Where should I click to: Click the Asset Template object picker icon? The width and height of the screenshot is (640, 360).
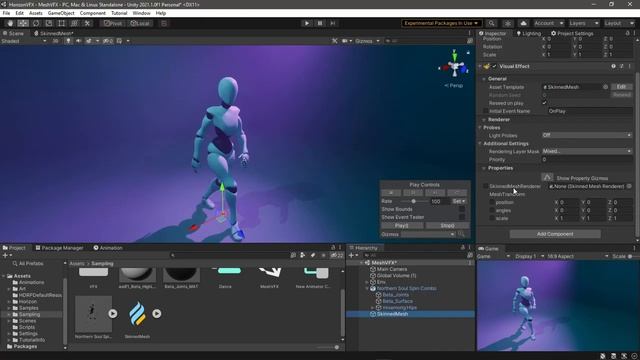(605, 87)
